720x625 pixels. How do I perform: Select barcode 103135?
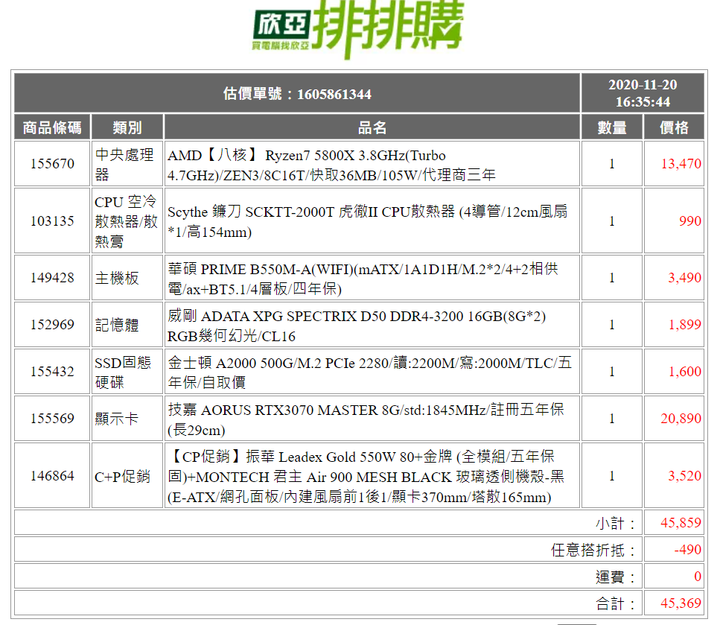(x=52, y=221)
